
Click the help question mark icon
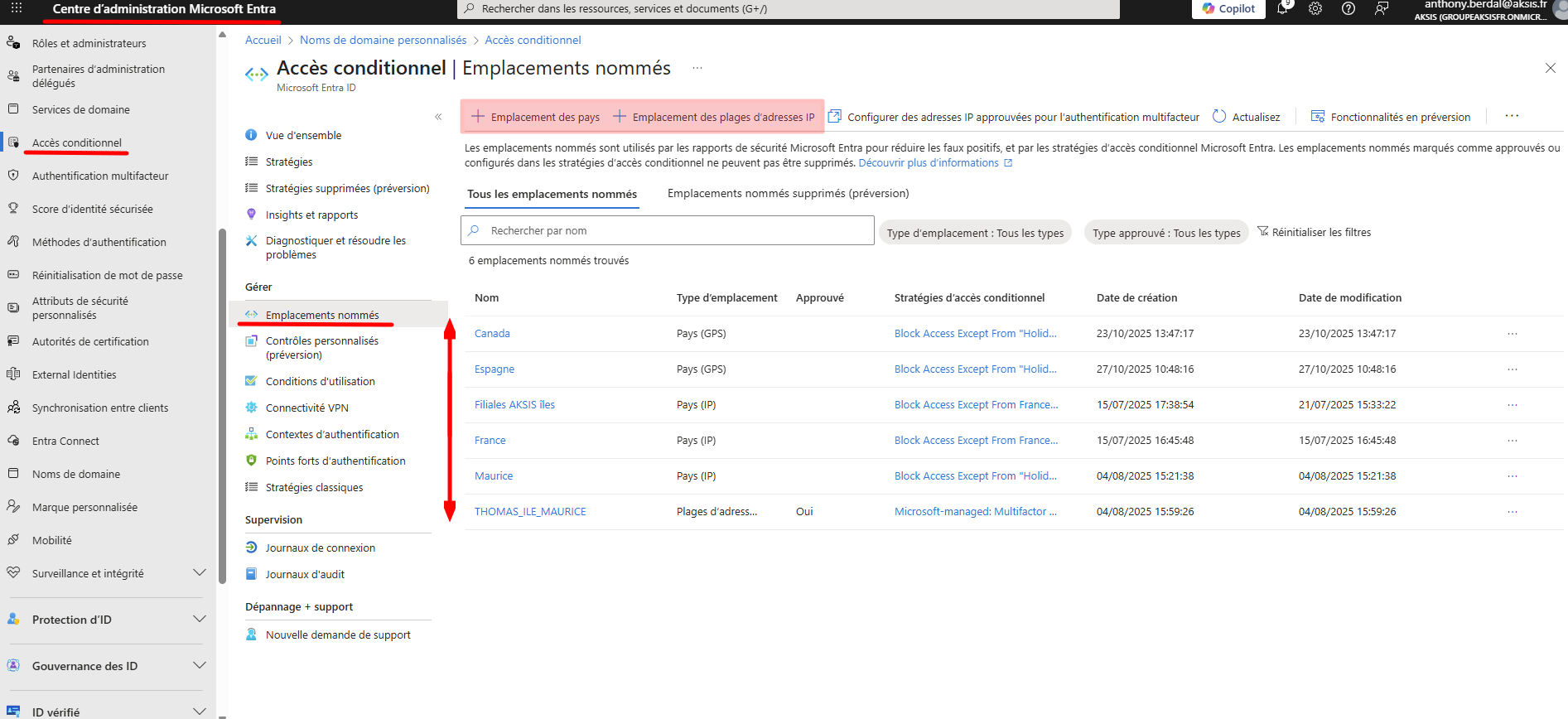click(1348, 8)
